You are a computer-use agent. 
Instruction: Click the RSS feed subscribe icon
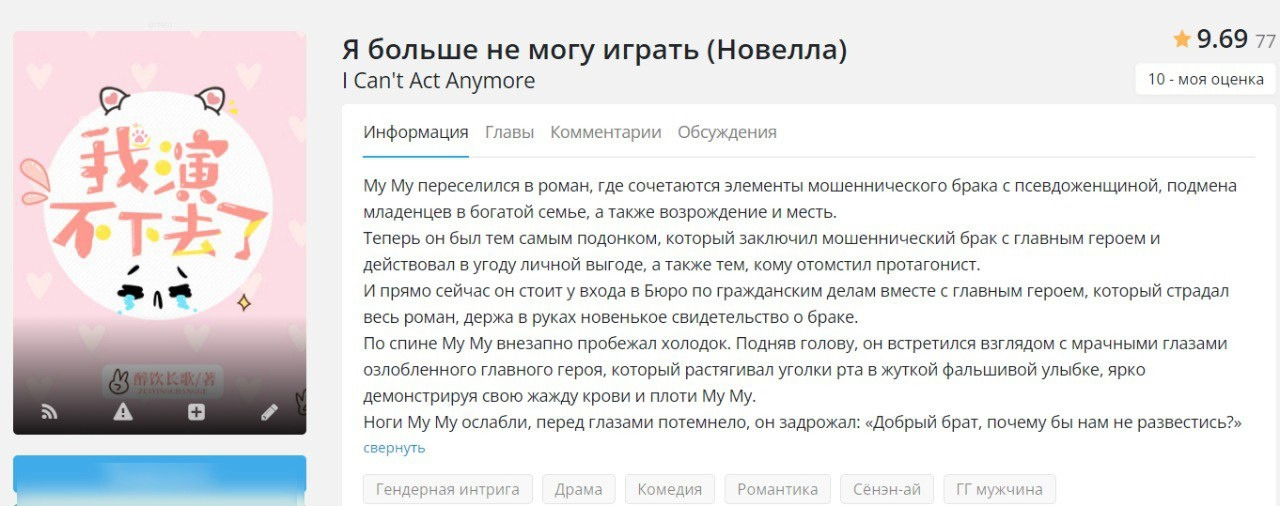[x=49, y=412]
